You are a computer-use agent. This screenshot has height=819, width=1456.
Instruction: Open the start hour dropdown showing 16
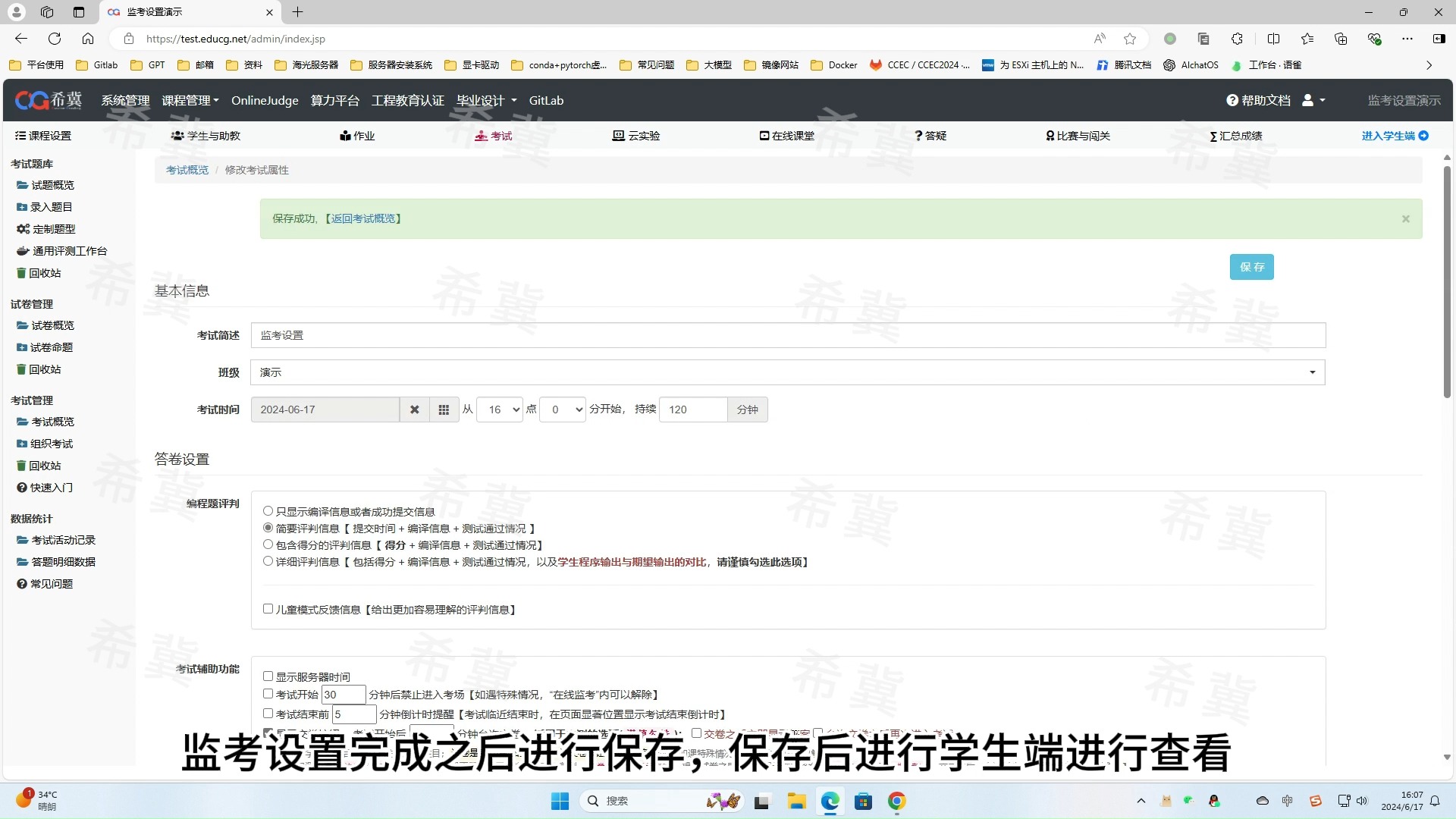point(500,409)
